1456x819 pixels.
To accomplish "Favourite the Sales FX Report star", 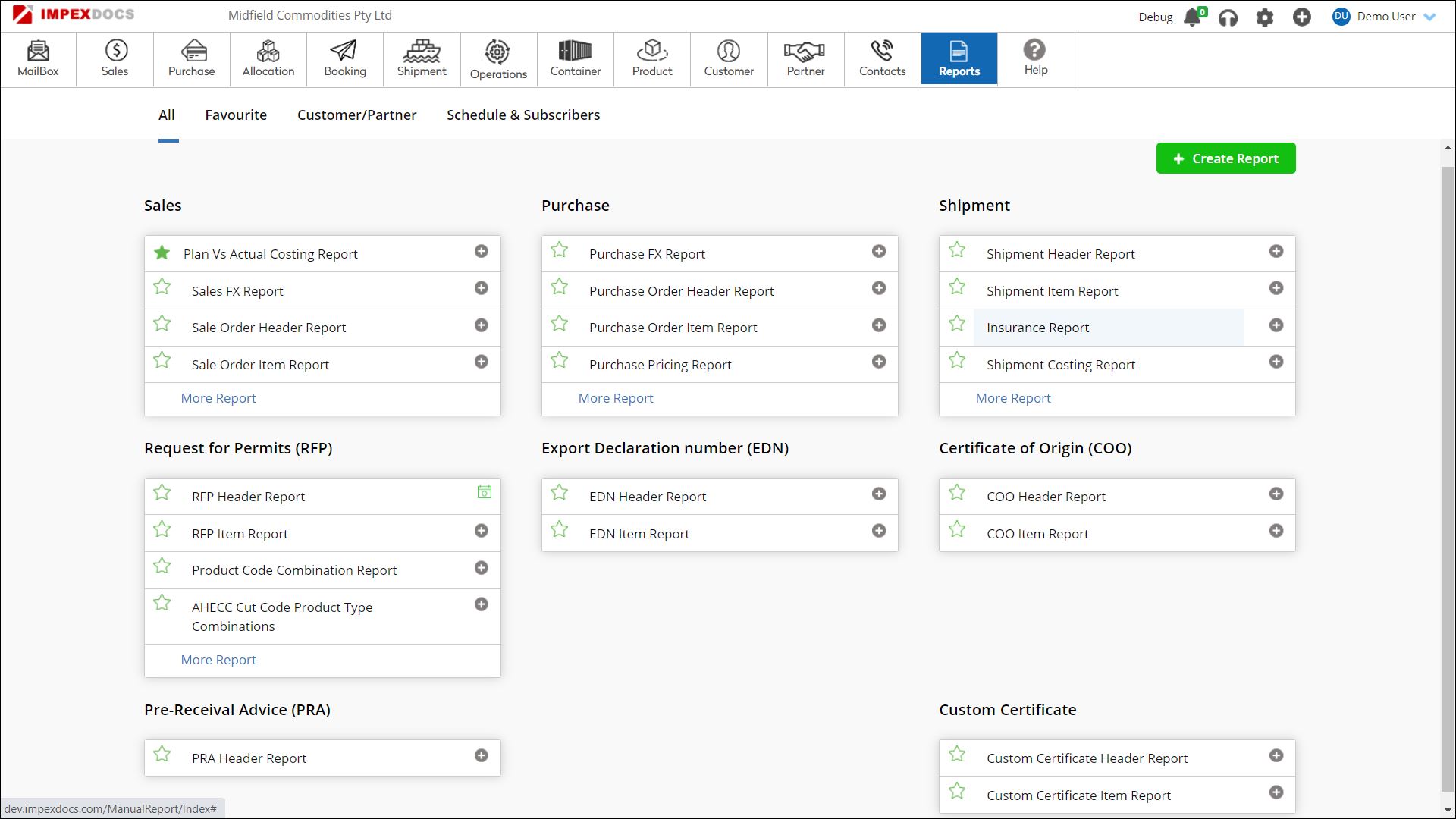I will [x=162, y=287].
